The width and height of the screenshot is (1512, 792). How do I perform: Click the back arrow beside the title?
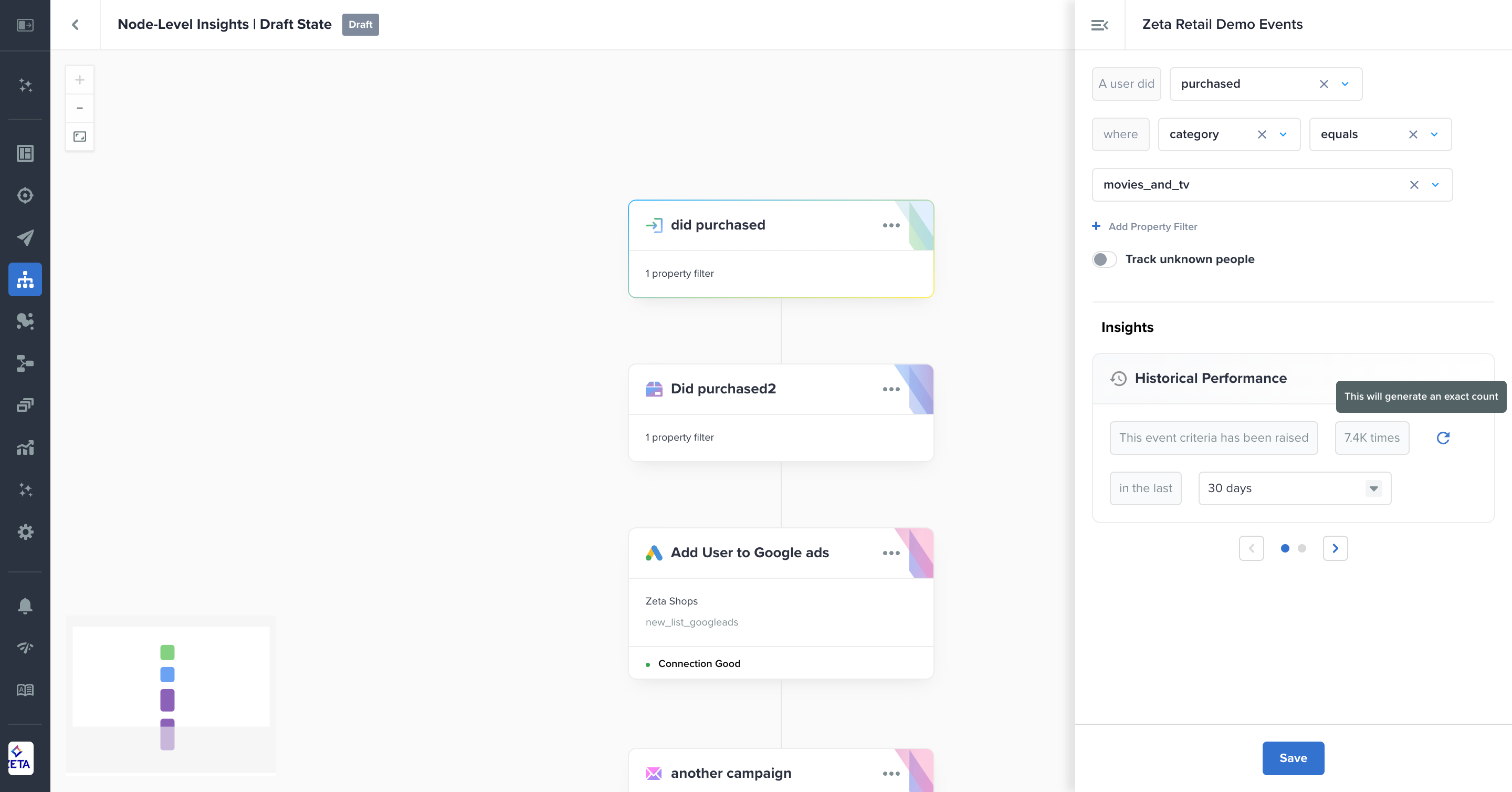click(x=75, y=25)
